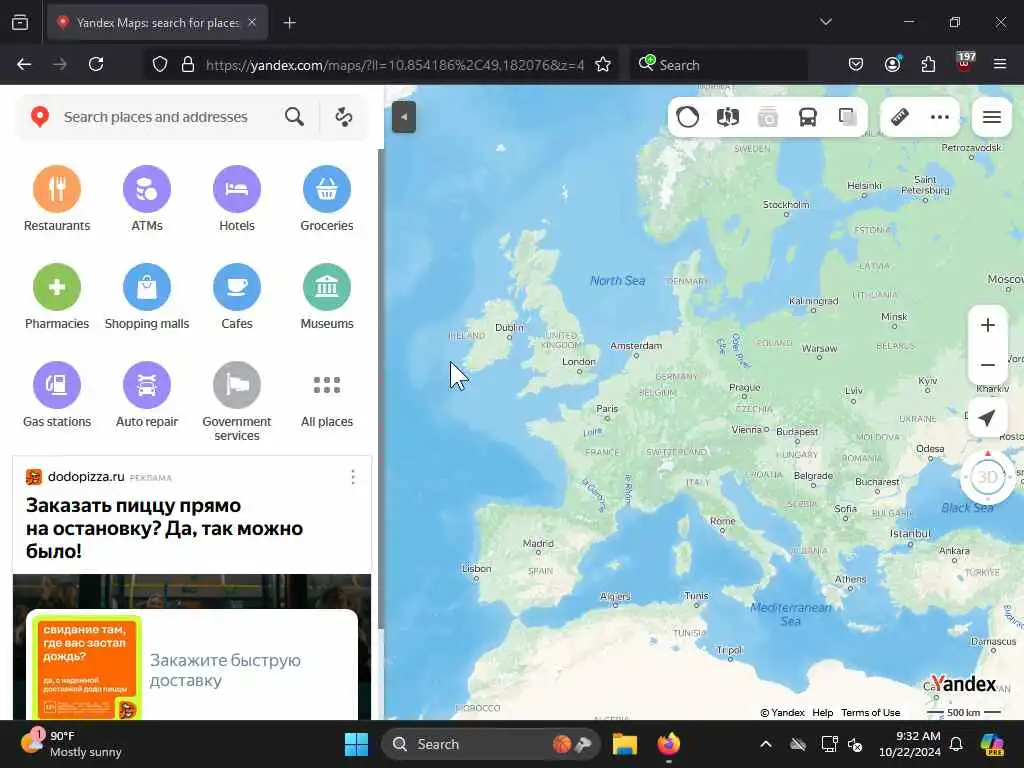The image size is (1024, 768).
Task: Click the © Yandex copyright link
Action: click(x=782, y=712)
